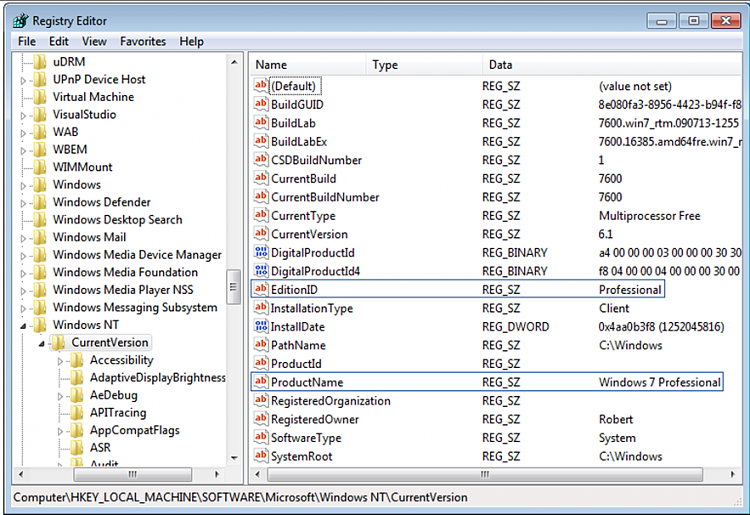
Task: Open the Favorites menu
Action: 143,42
